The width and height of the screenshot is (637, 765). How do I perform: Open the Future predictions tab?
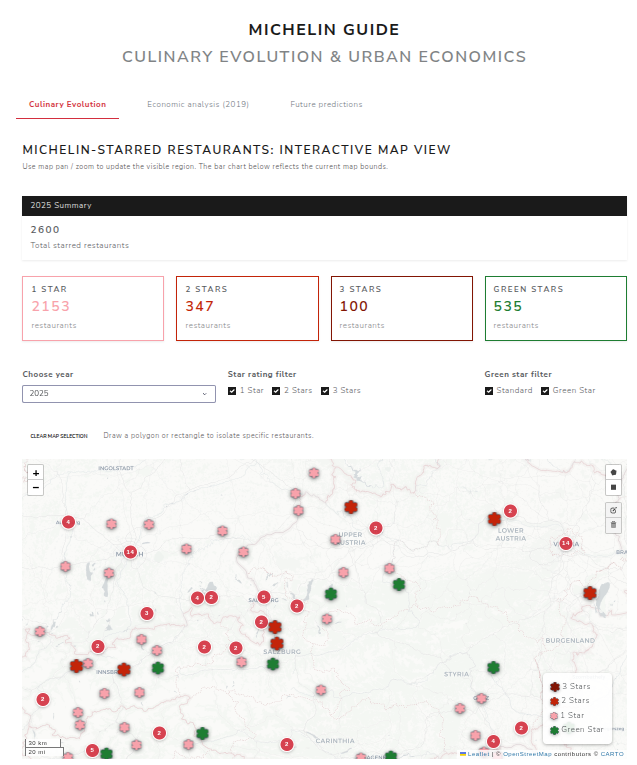click(326, 104)
